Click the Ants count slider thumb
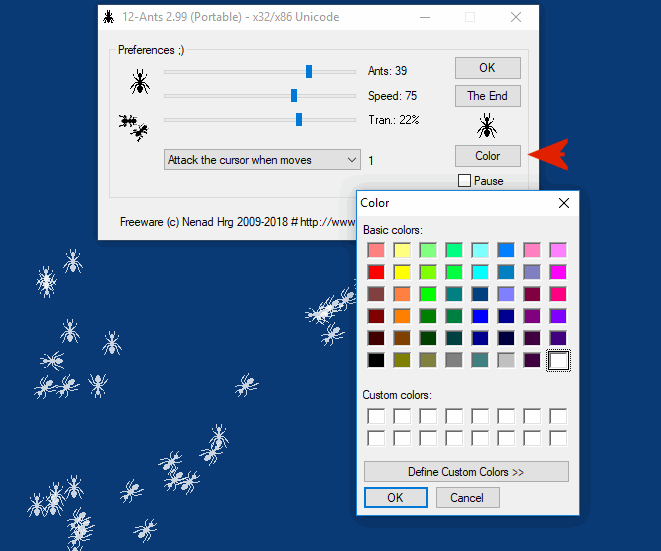The width and height of the screenshot is (661, 551). pos(309,71)
